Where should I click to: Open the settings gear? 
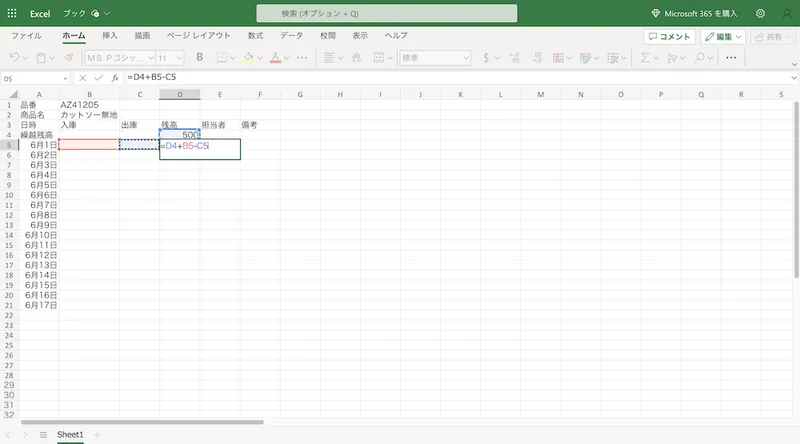click(760, 14)
